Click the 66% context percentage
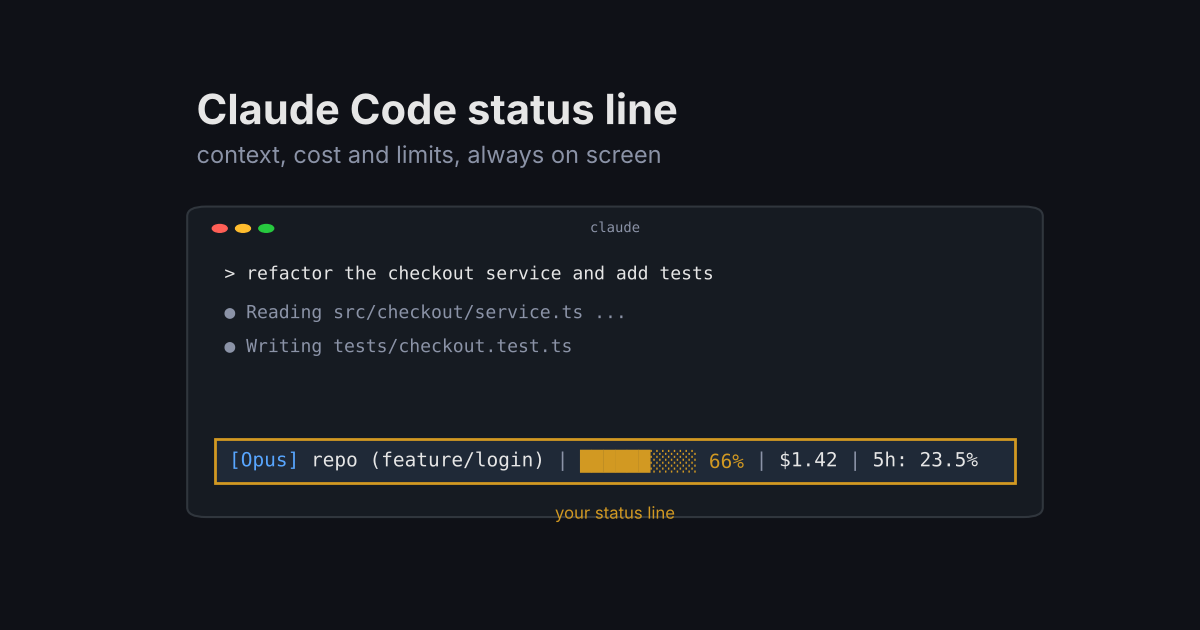This screenshot has height=630, width=1200. click(x=726, y=461)
